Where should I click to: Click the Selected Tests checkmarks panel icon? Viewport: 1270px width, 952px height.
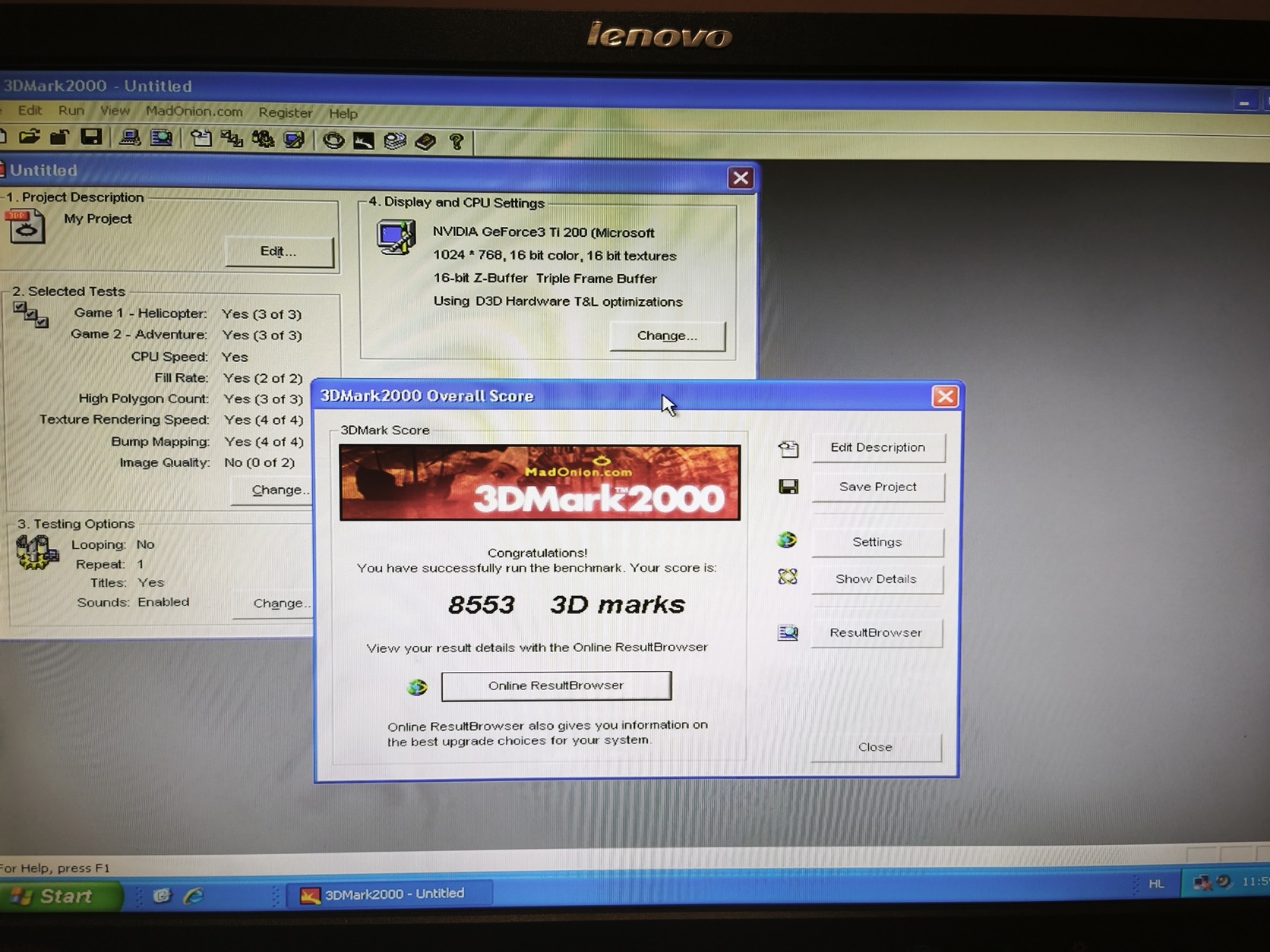point(30,314)
